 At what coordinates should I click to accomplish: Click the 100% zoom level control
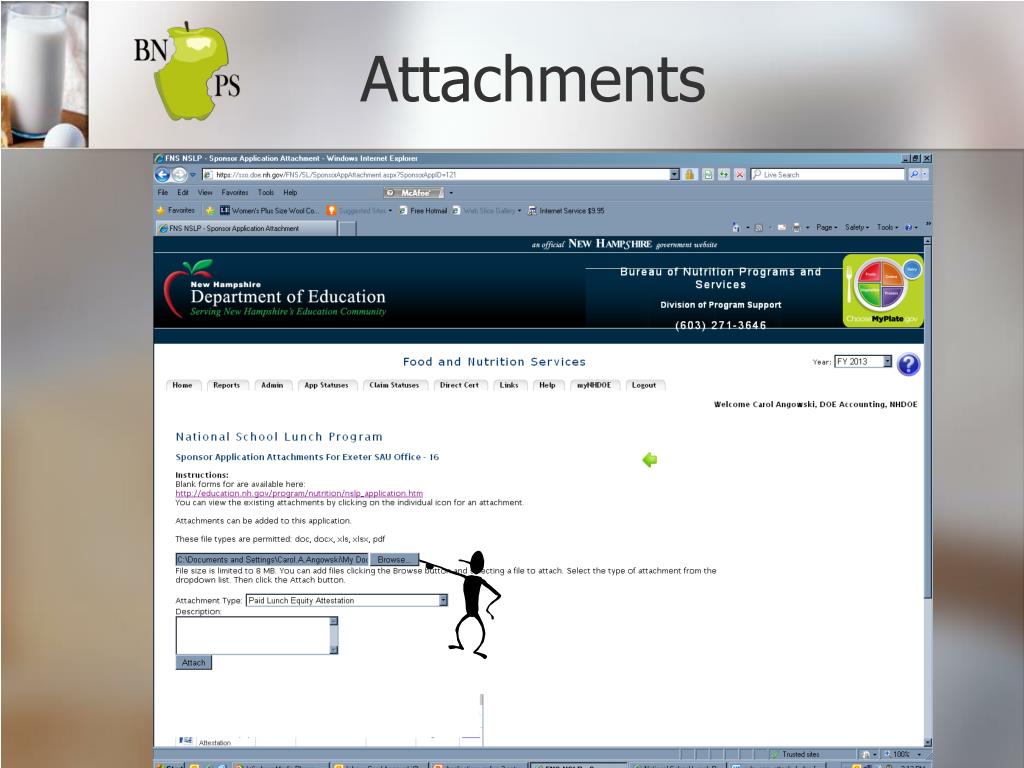904,754
